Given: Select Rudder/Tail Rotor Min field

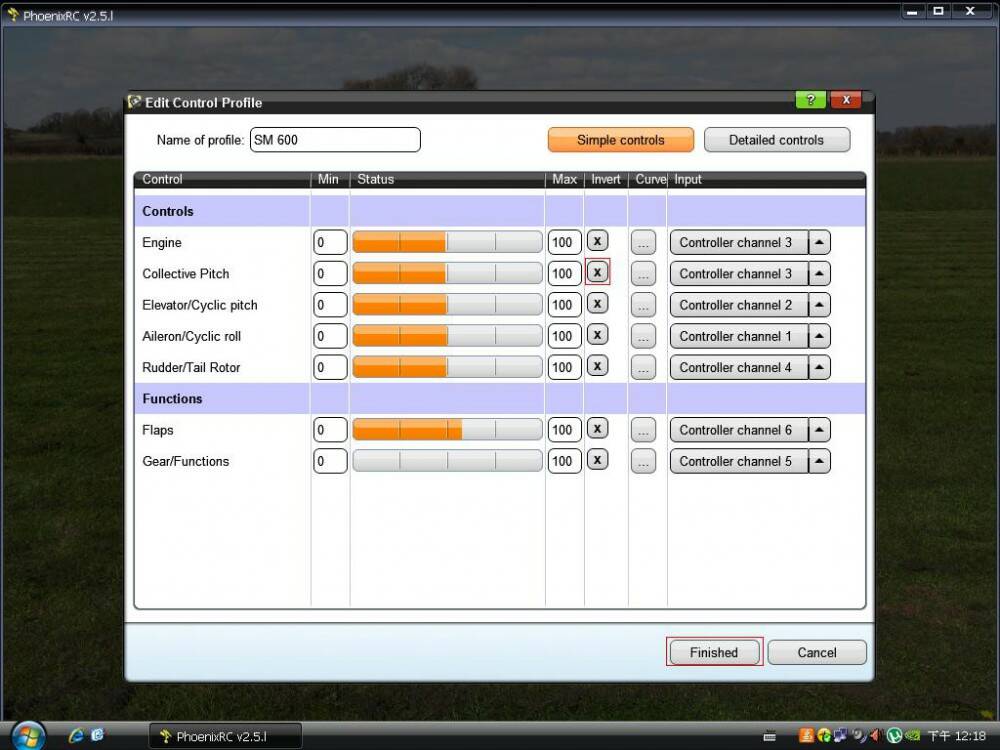Looking at the screenshot, I should tap(330, 367).
